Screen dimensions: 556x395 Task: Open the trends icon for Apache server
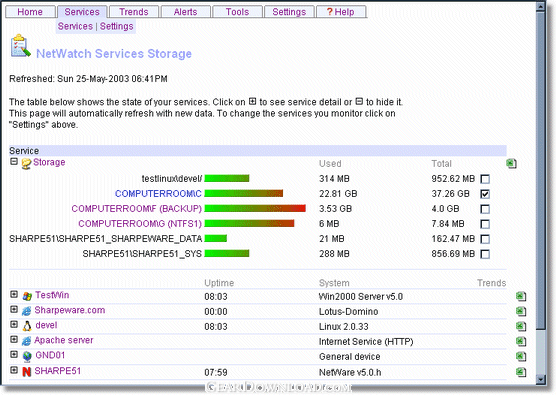[x=521, y=341]
